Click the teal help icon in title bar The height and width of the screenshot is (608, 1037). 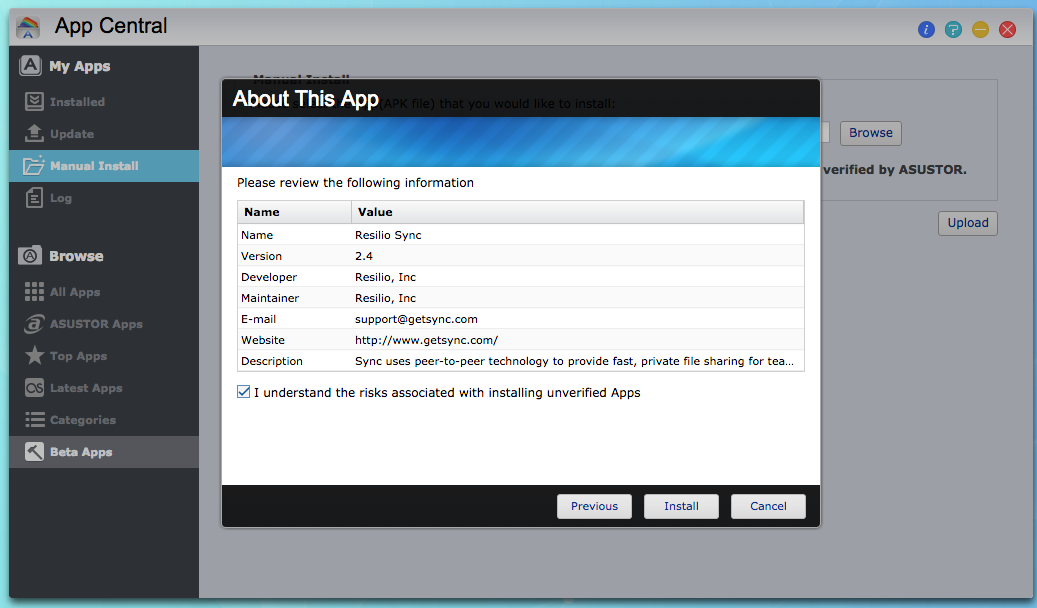pos(953,29)
